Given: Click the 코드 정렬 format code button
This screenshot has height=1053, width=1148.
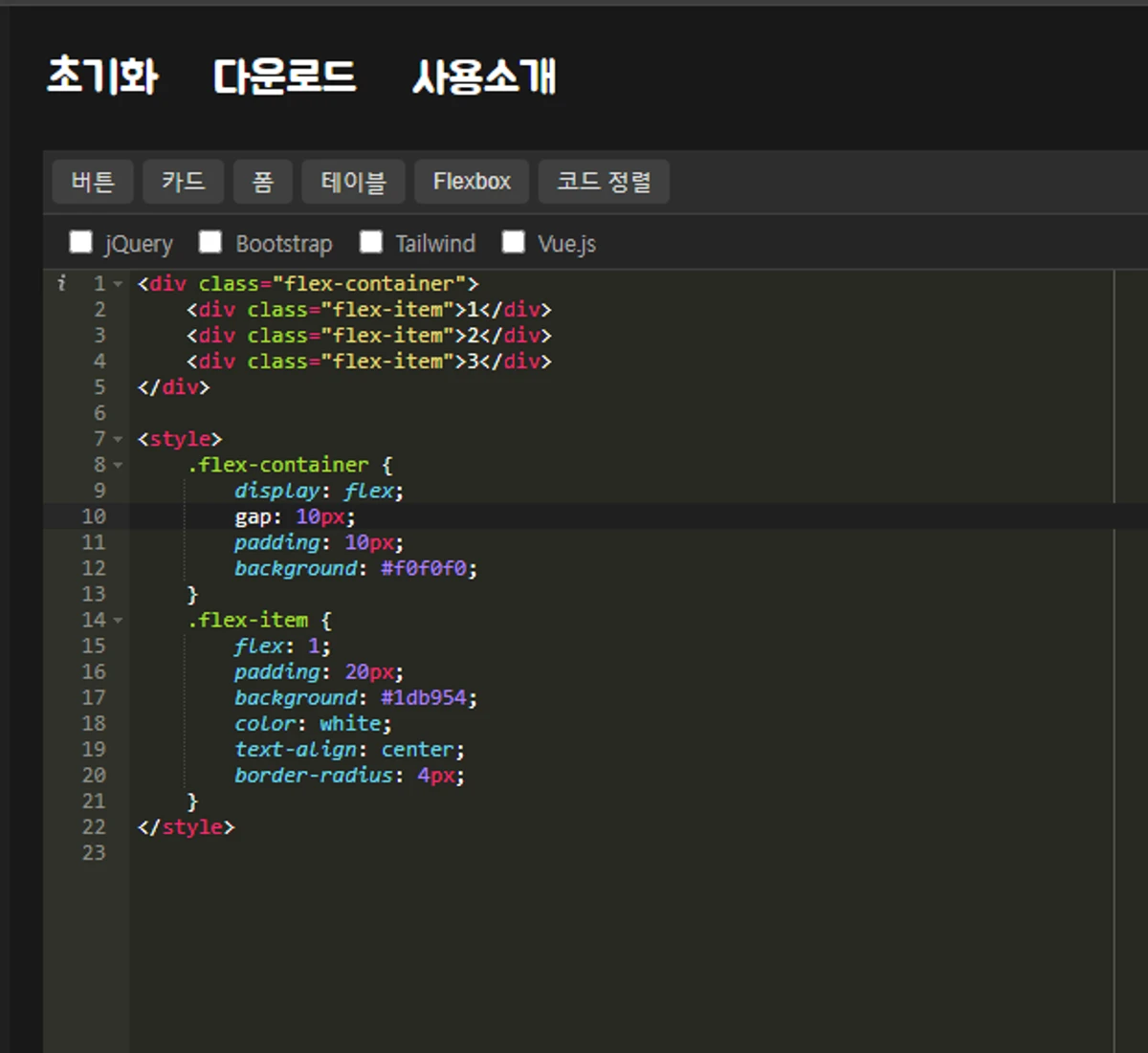Looking at the screenshot, I should [604, 182].
